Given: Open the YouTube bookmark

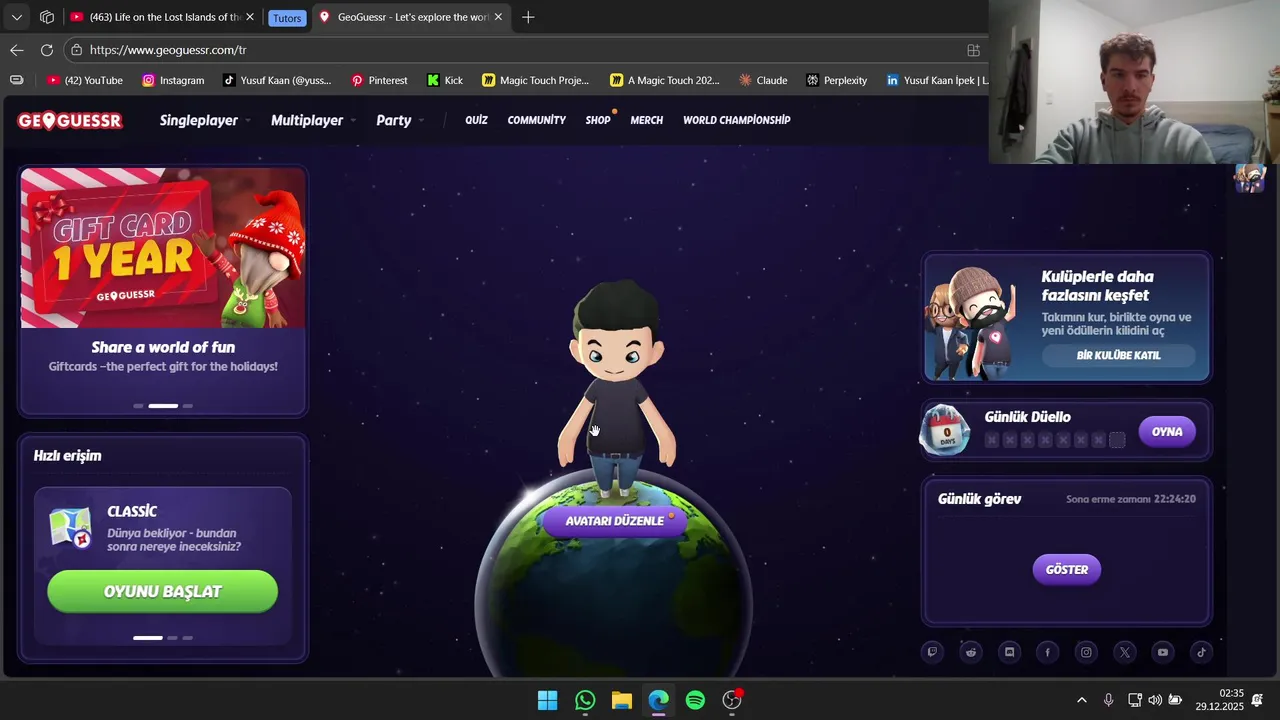Looking at the screenshot, I should (x=84, y=80).
